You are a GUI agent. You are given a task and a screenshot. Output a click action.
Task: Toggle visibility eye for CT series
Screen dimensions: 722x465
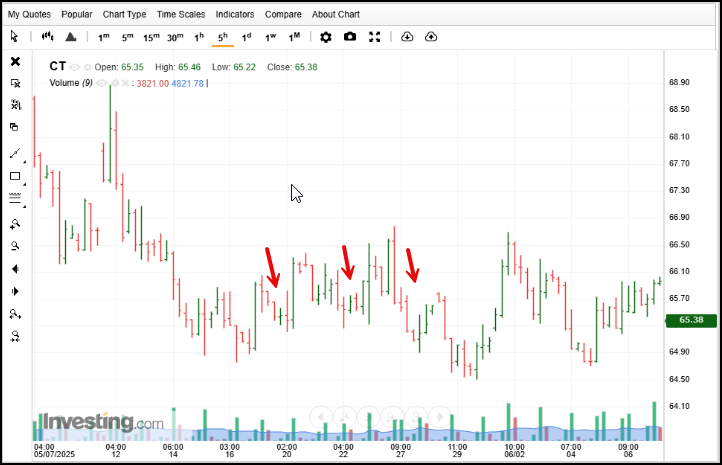[x=75, y=67]
